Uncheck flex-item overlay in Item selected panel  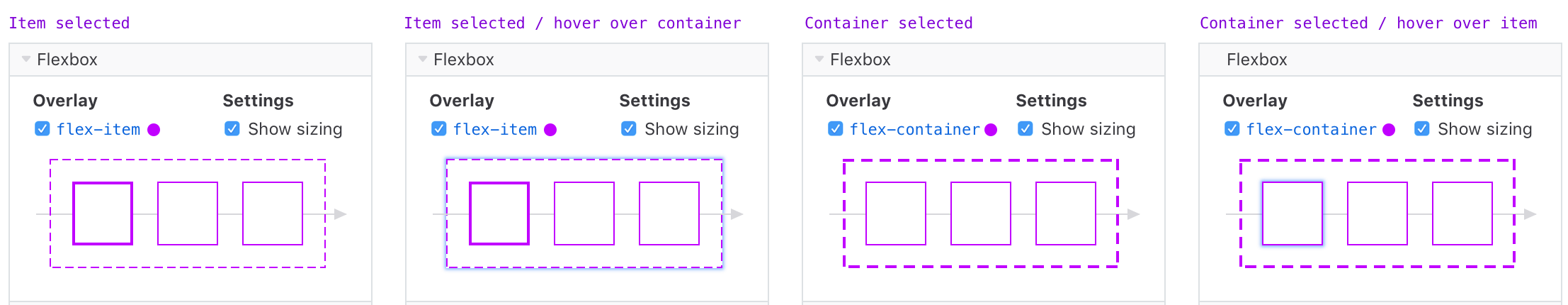(x=42, y=129)
